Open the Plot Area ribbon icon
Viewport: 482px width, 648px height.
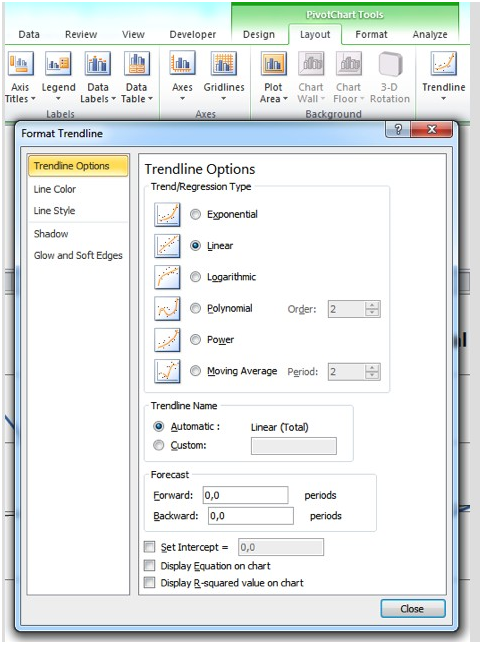tap(273, 64)
